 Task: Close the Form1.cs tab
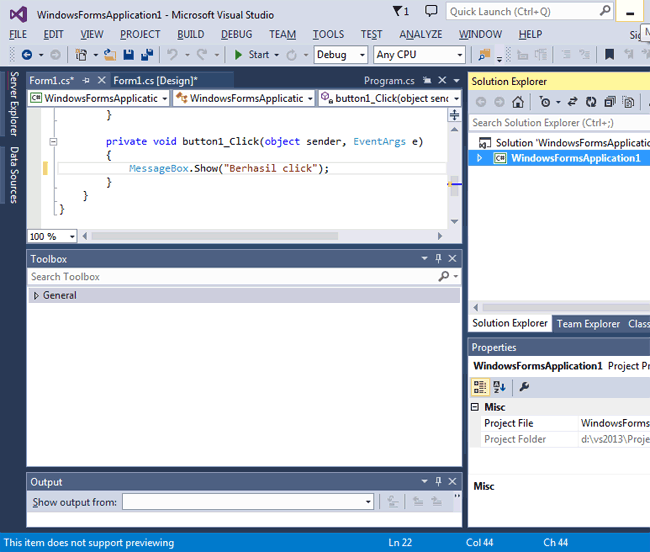(x=102, y=80)
